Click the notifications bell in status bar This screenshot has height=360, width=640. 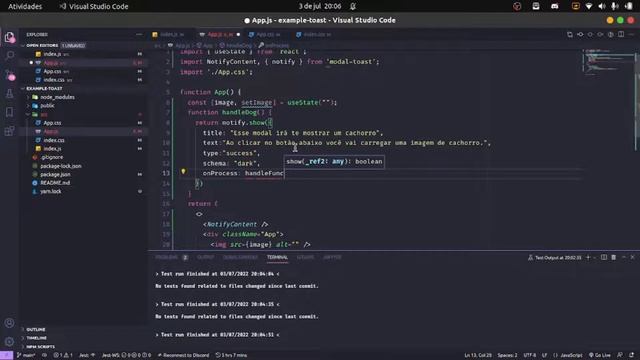click(631, 355)
